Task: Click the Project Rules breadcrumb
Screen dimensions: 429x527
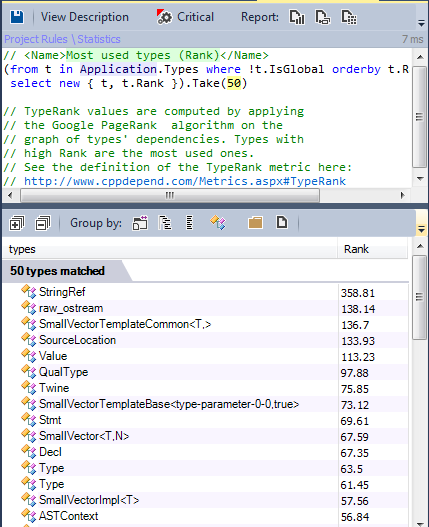Action: (x=36, y=39)
